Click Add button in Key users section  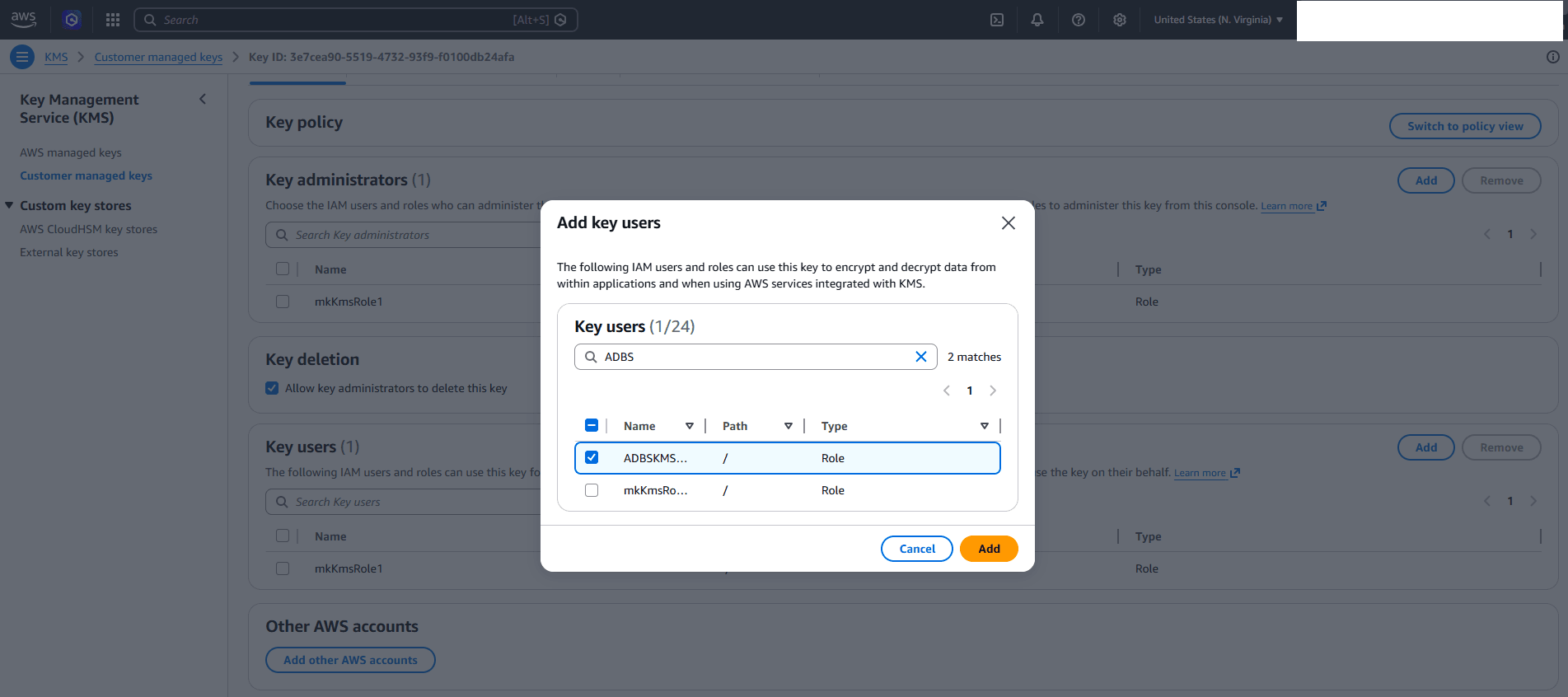tap(1426, 447)
